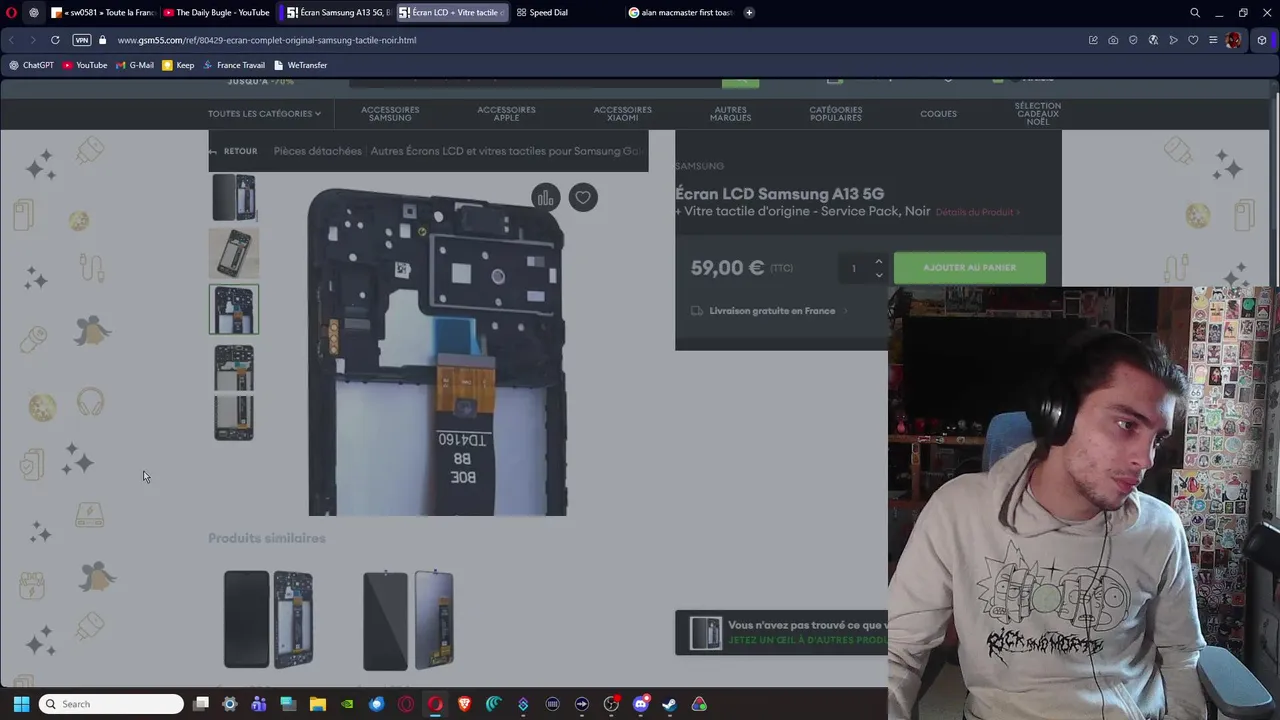This screenshot has height=720, width=1280.
Task: Open Settings gear in taskbar
Action: [x=230, y=704]
